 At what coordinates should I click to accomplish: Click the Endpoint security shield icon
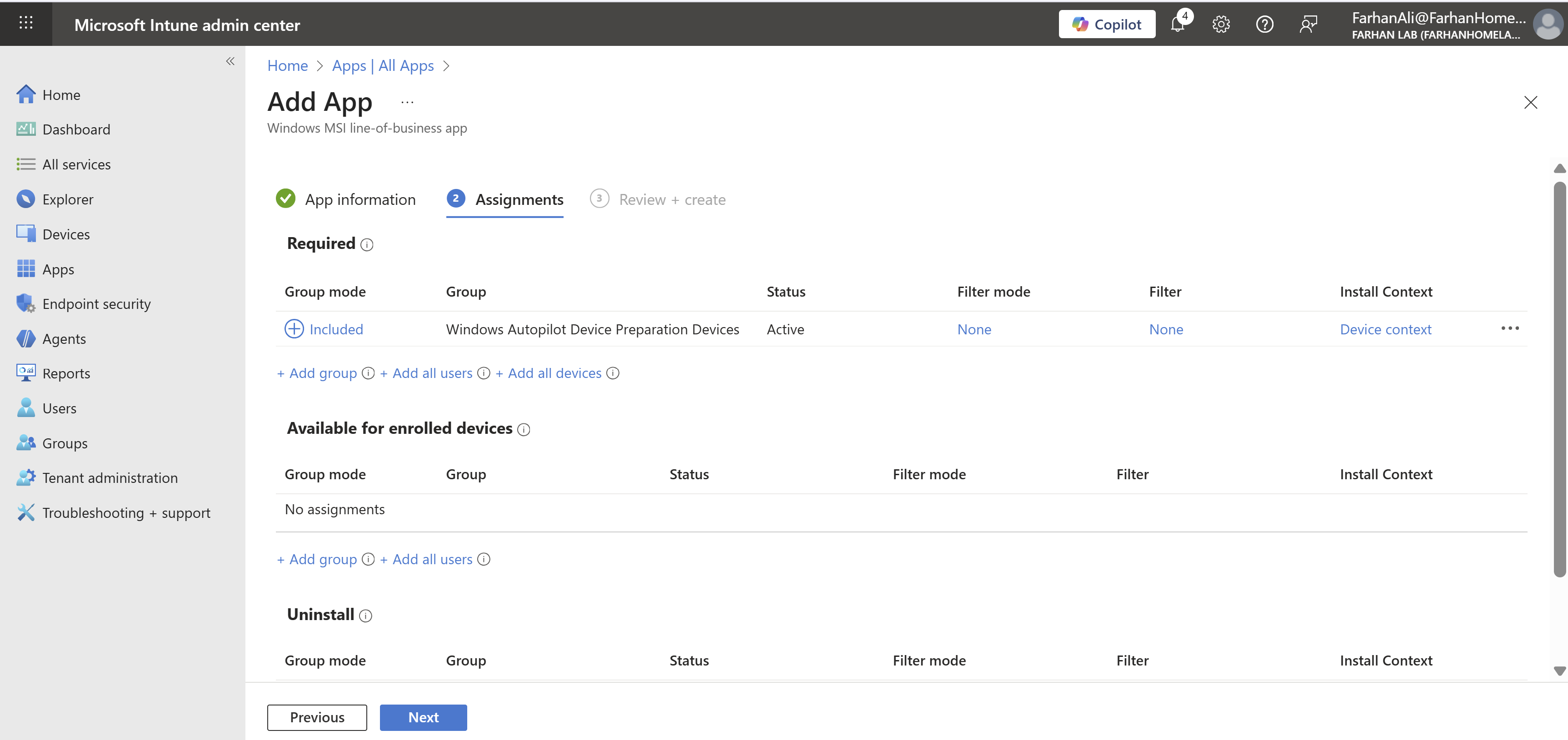click(25, 303)
